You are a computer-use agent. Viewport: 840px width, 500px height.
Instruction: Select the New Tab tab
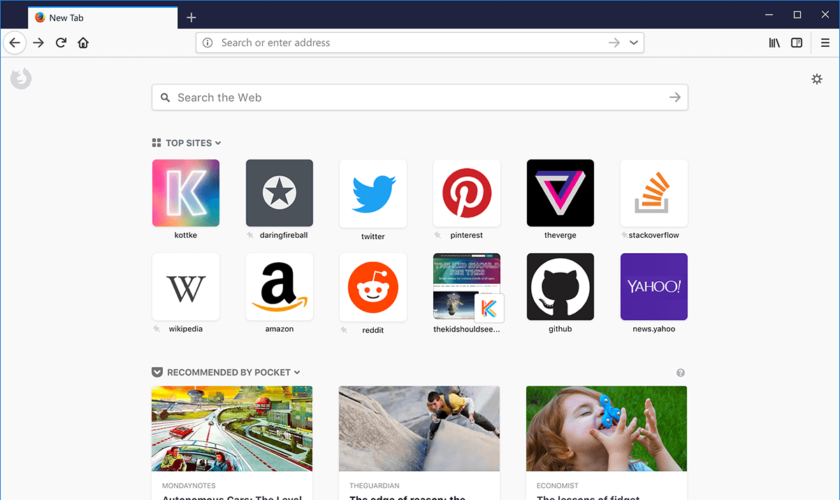click(x=103, y=18)
